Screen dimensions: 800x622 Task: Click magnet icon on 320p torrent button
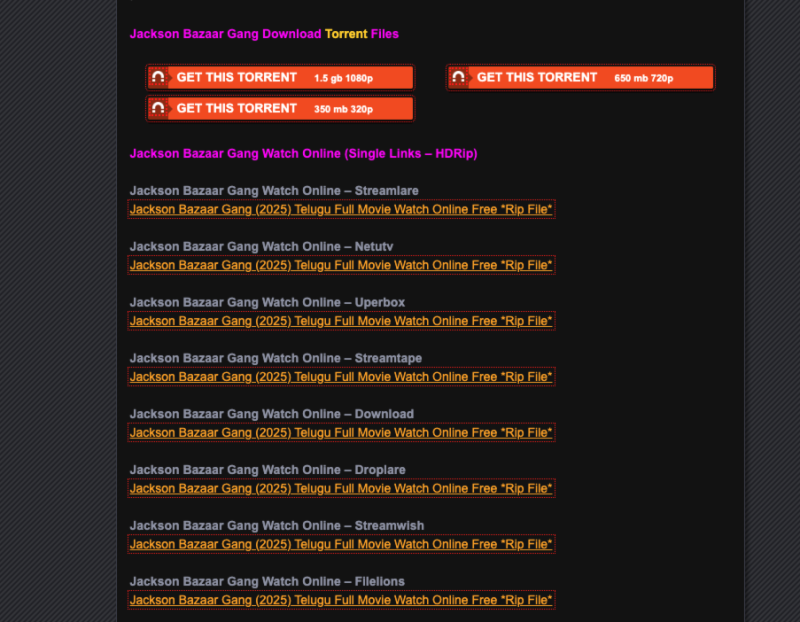[x=158, y=109]
